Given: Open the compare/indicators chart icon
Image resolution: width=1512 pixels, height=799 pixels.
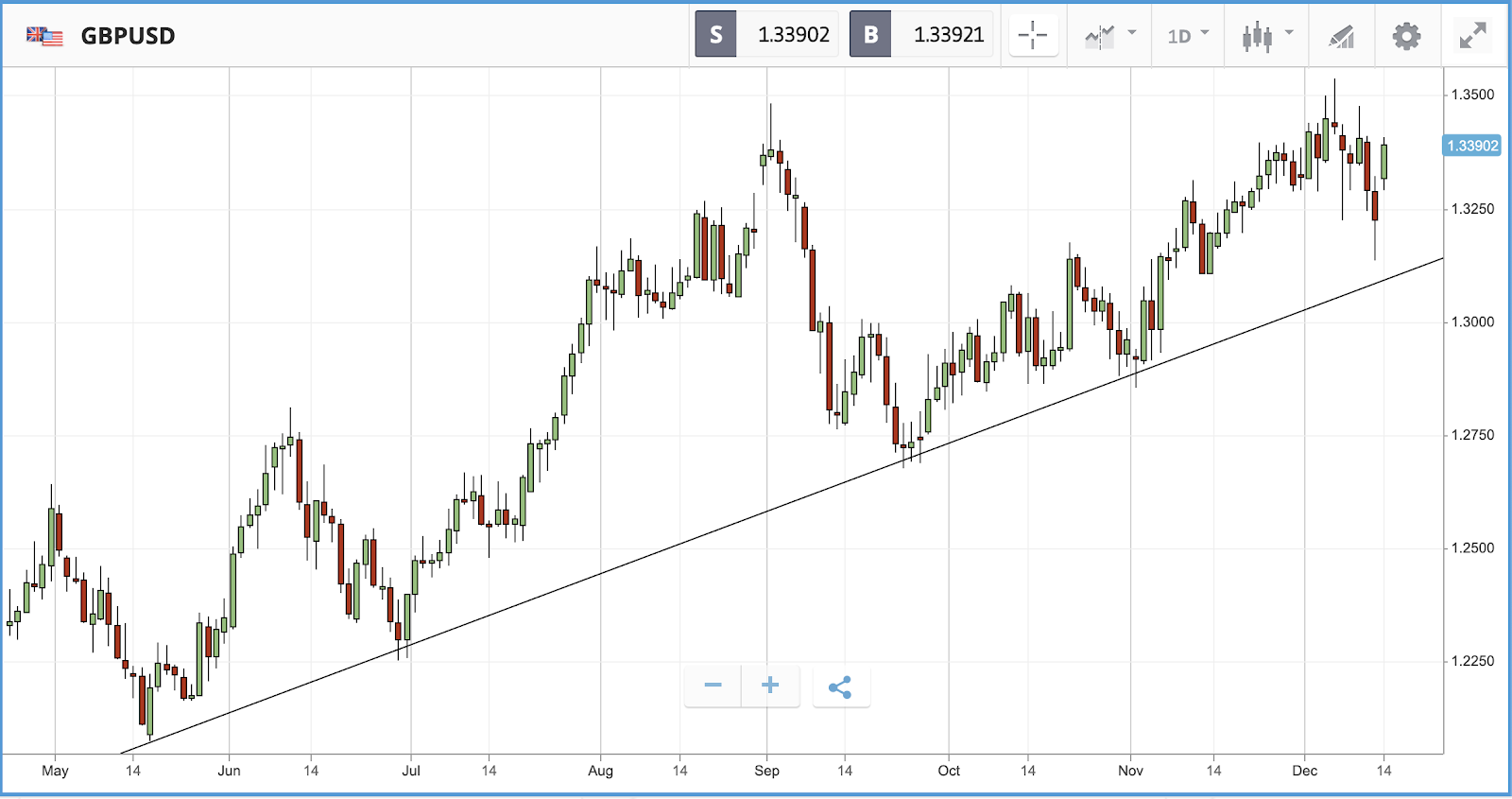Looking at the screenshot, I should pyautogui.click(x=1099, y=37).
